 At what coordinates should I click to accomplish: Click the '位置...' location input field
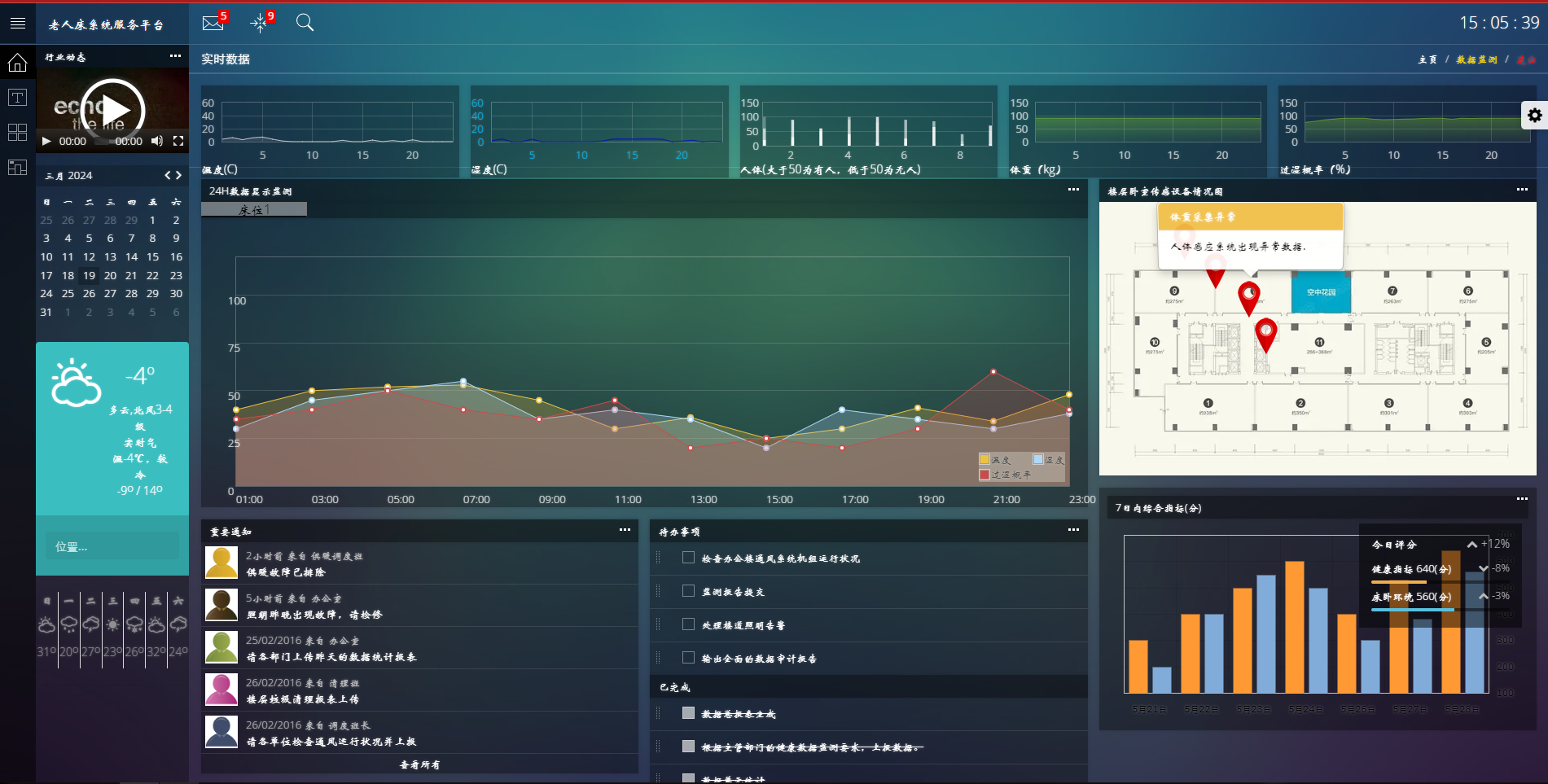(x=112, y=546)
